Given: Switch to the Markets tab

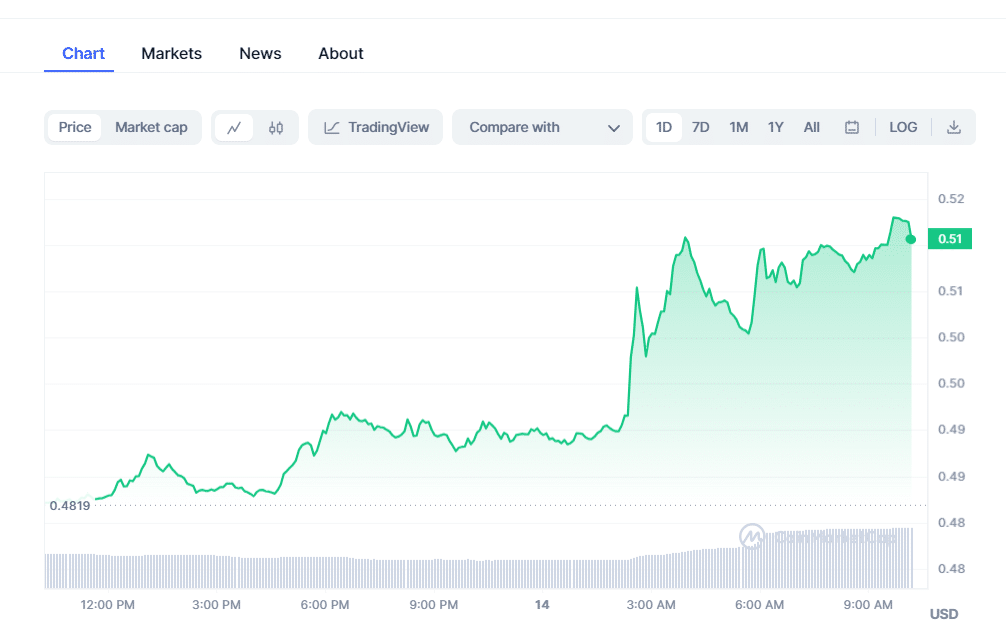Looking at the screenshot, I should pos(171,53).
